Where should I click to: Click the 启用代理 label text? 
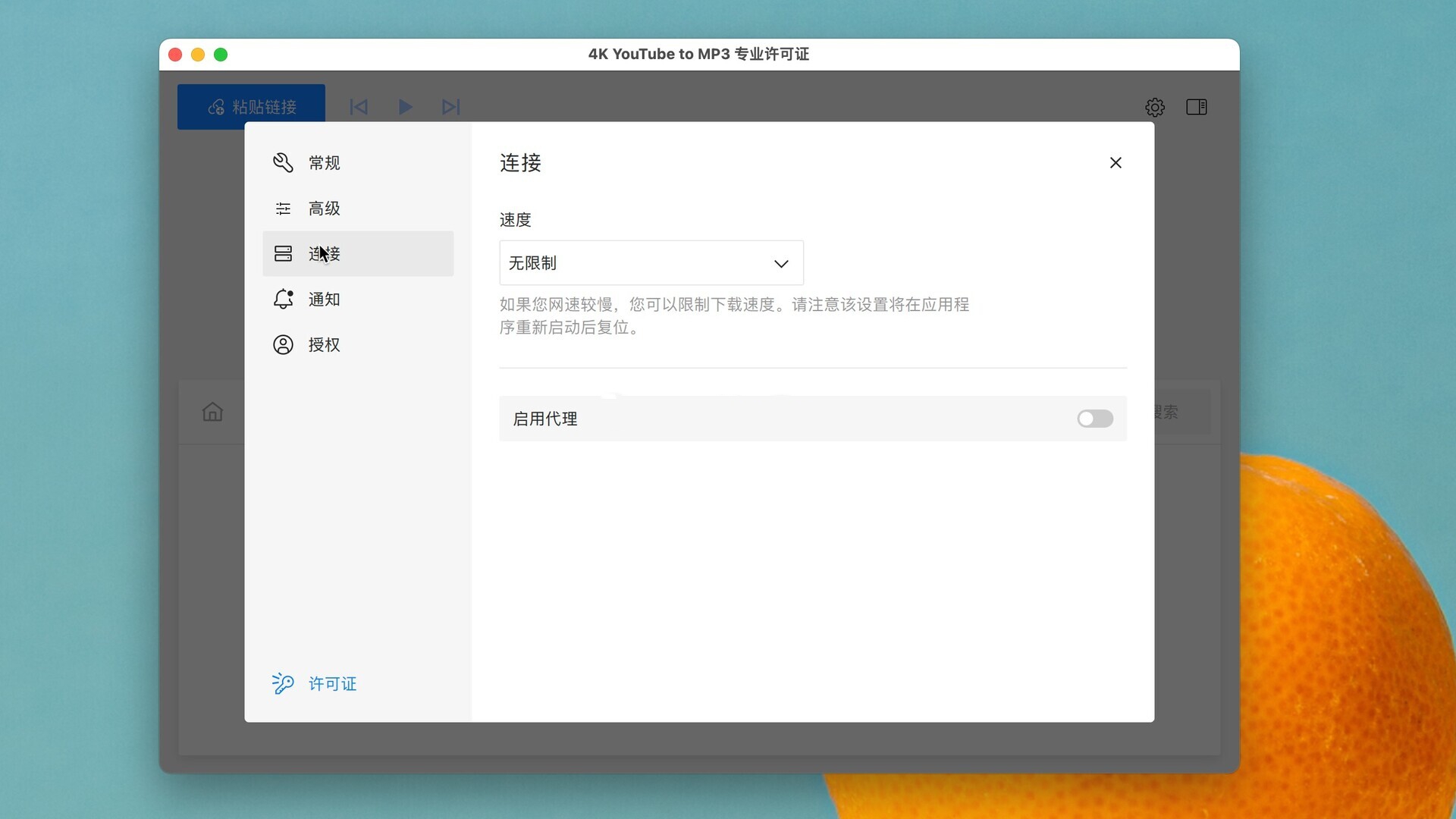point(545,419)
